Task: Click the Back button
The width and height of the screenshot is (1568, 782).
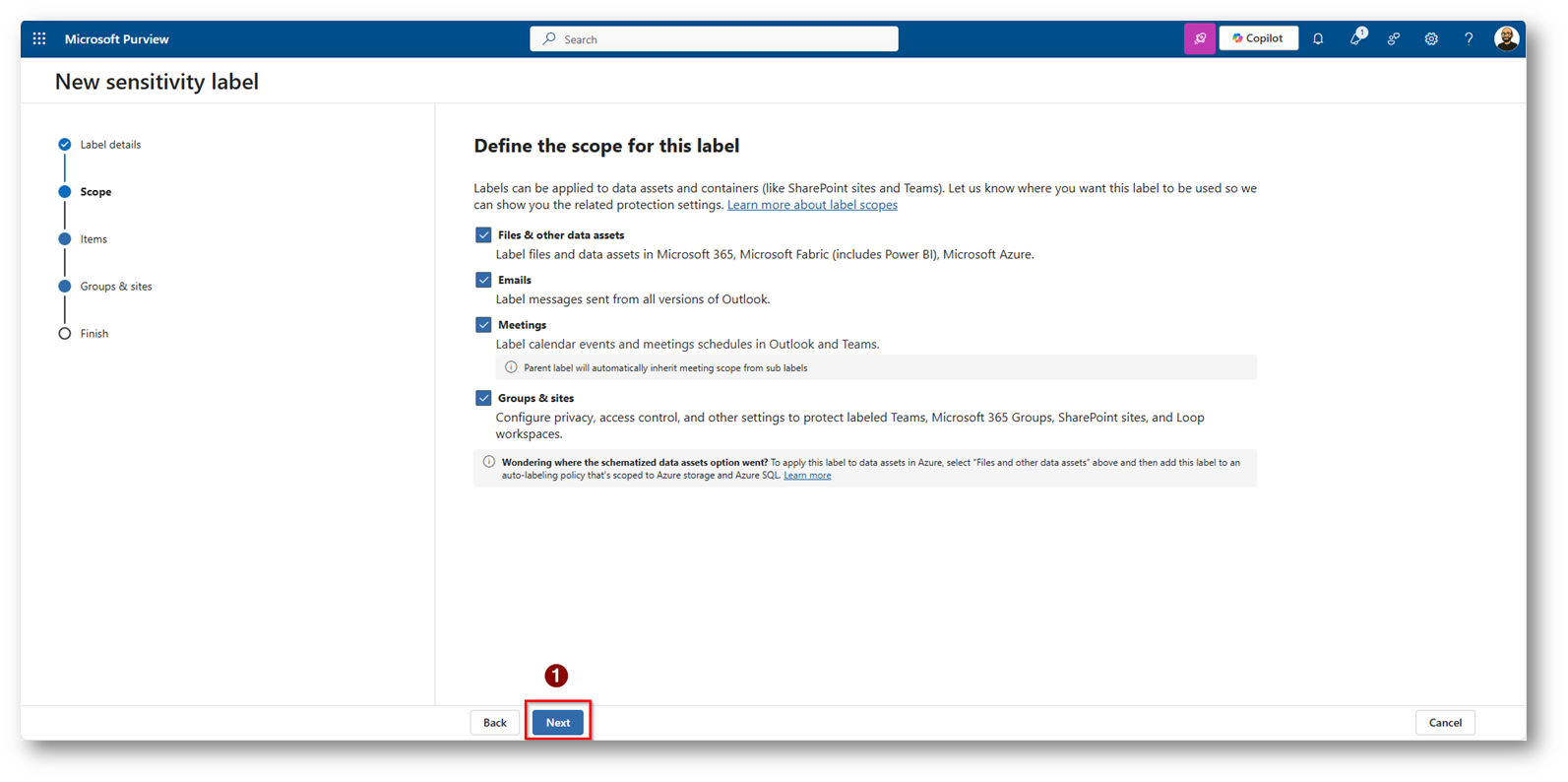Action: coord(495,723)
